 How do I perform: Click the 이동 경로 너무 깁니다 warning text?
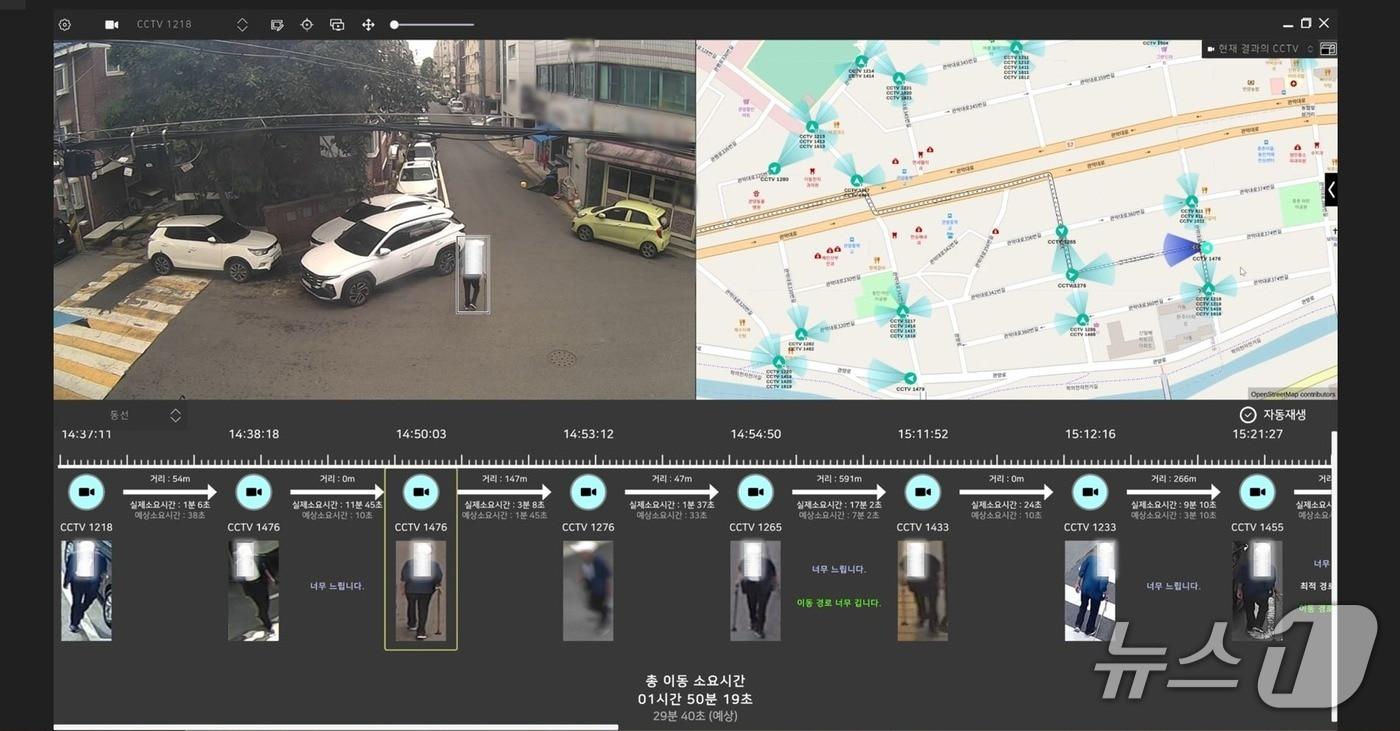[x=839, y=603]
